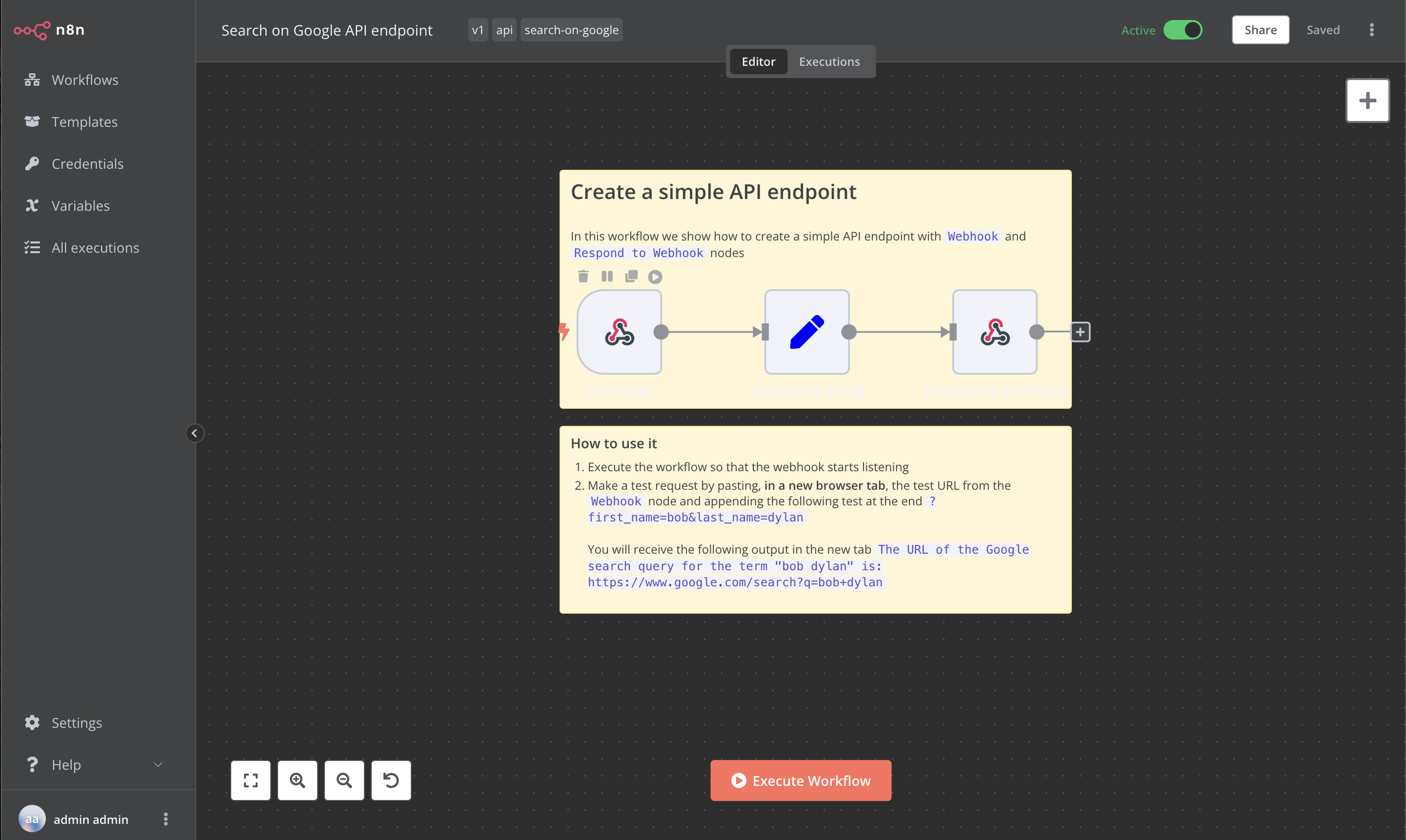Click the api tag
This screenshot has width=1406, height=840.
[x=504, y=30]
